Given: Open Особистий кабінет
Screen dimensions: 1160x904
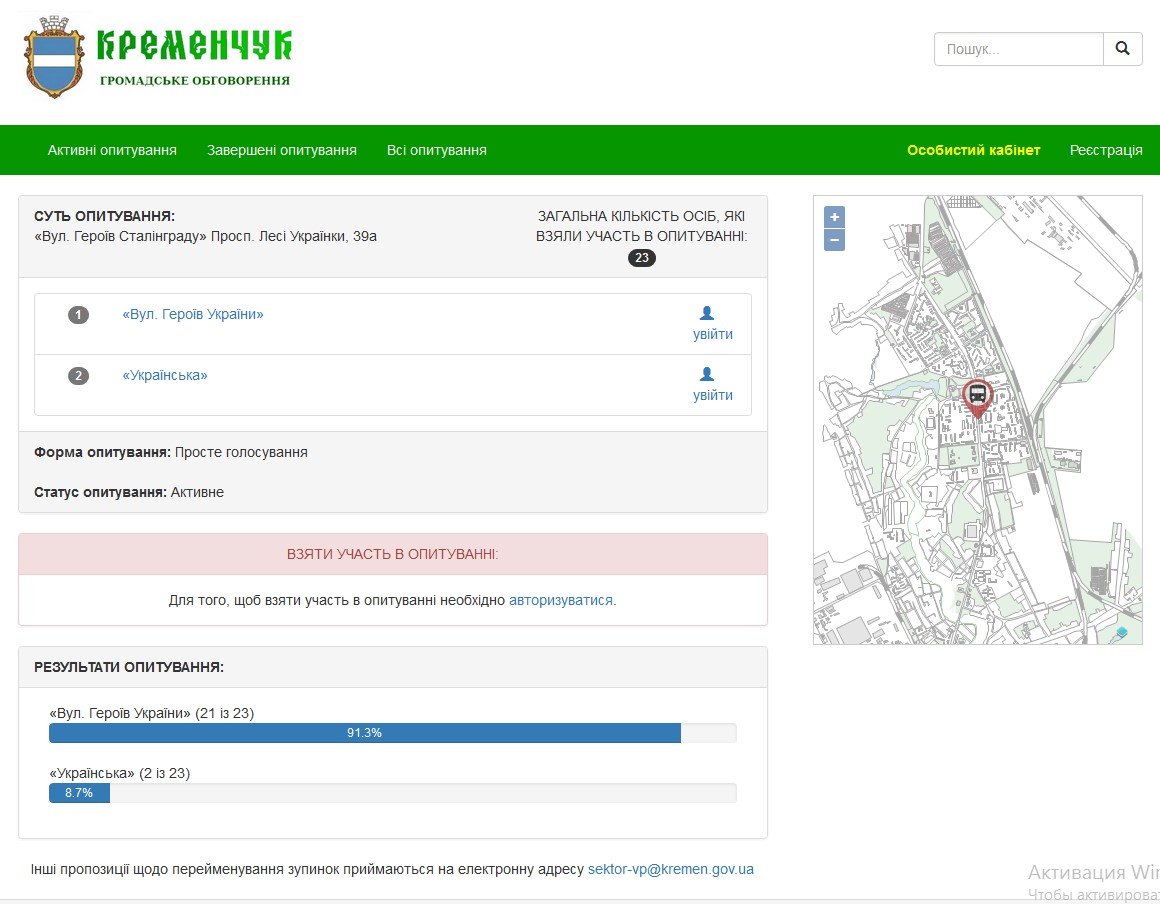Looking at the screenshot, I should pyautogui.click(x=973, y=150).
